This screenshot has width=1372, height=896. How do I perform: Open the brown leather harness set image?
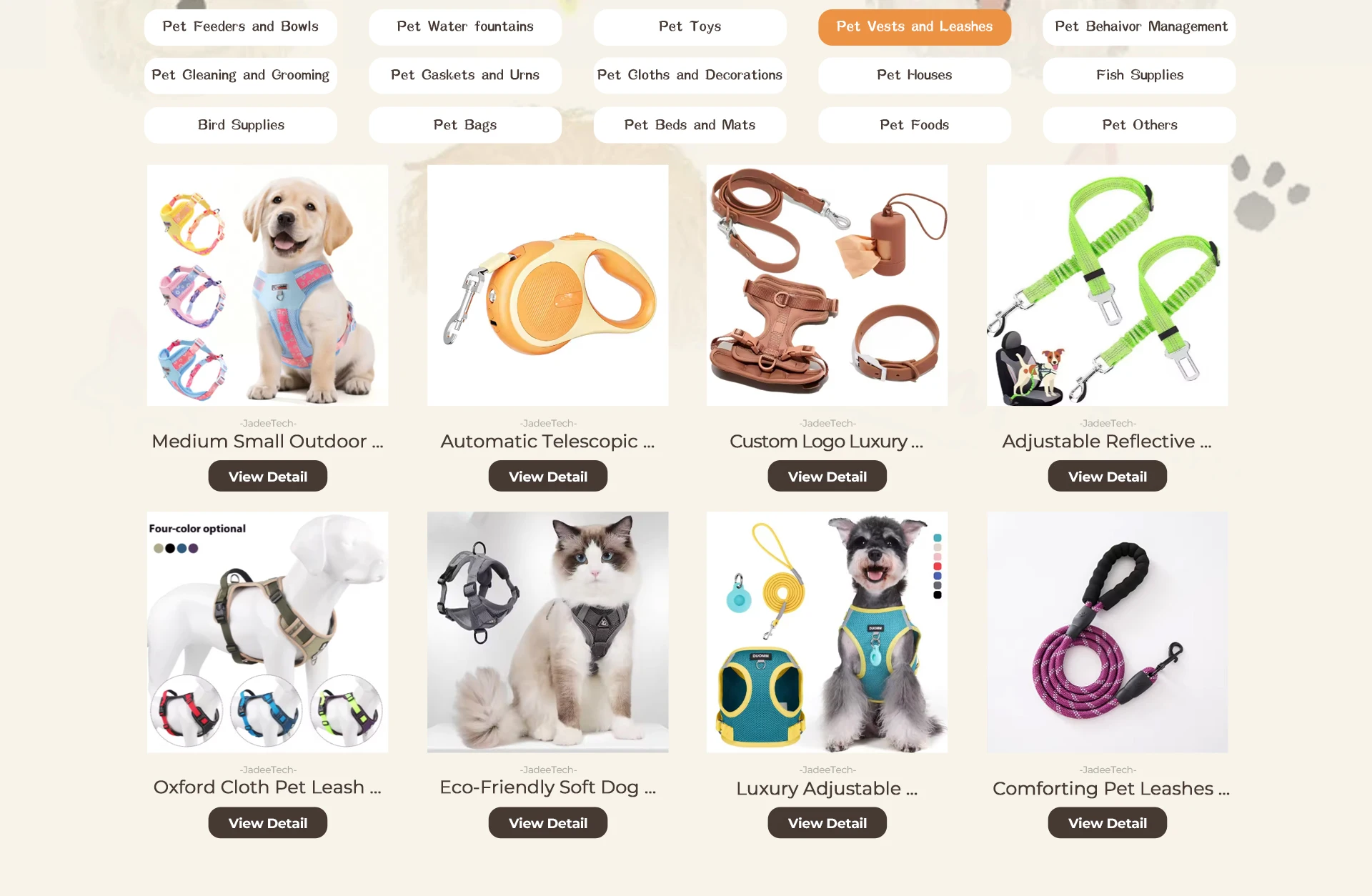pos(827,286)
